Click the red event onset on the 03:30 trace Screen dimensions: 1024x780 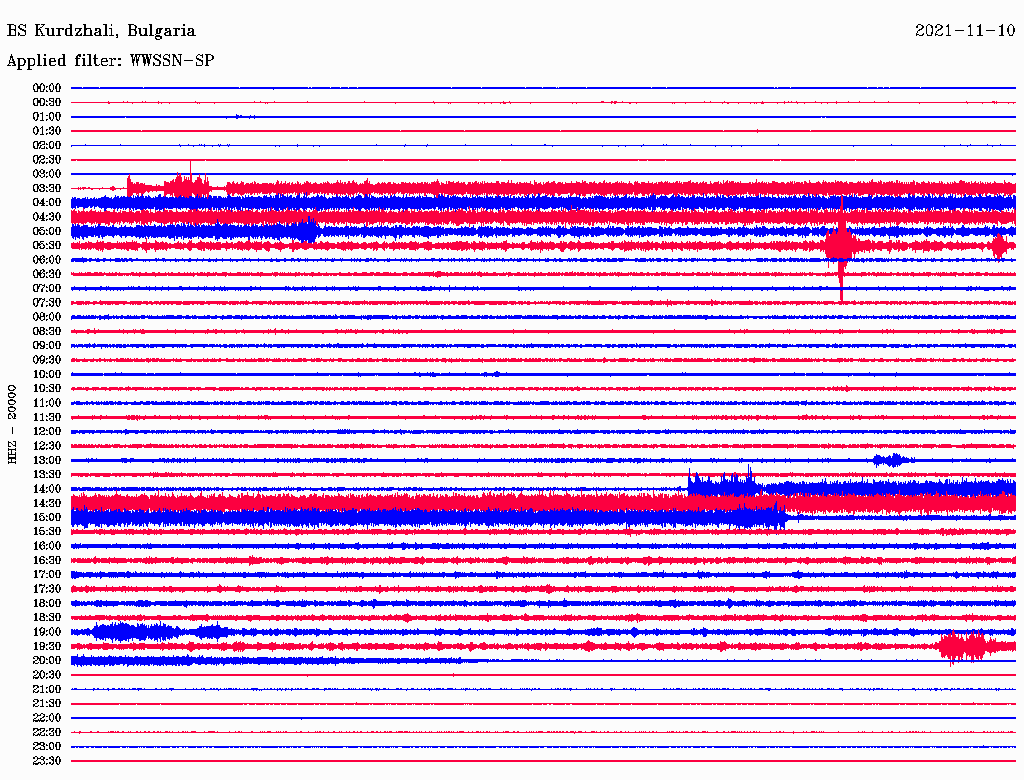pos(128,186)
